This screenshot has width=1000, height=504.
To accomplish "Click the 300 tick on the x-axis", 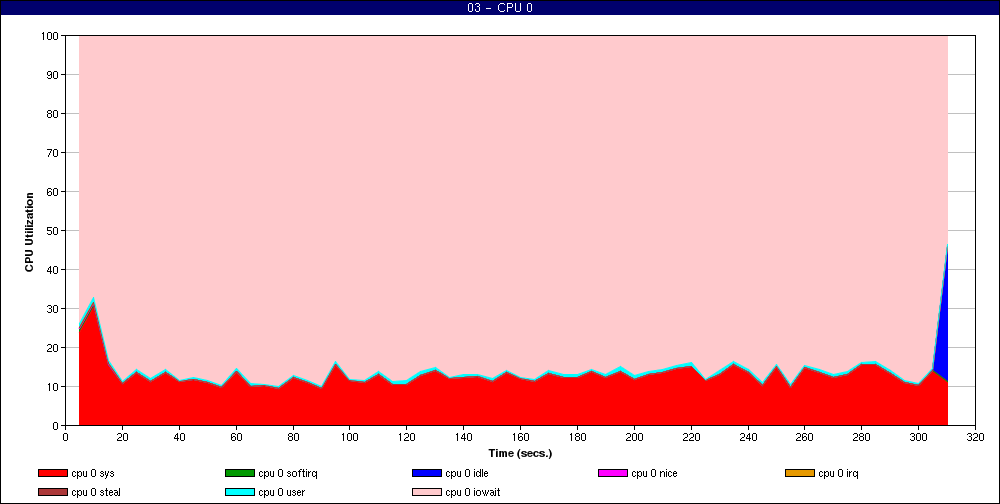I will click(x=918, y=437).
